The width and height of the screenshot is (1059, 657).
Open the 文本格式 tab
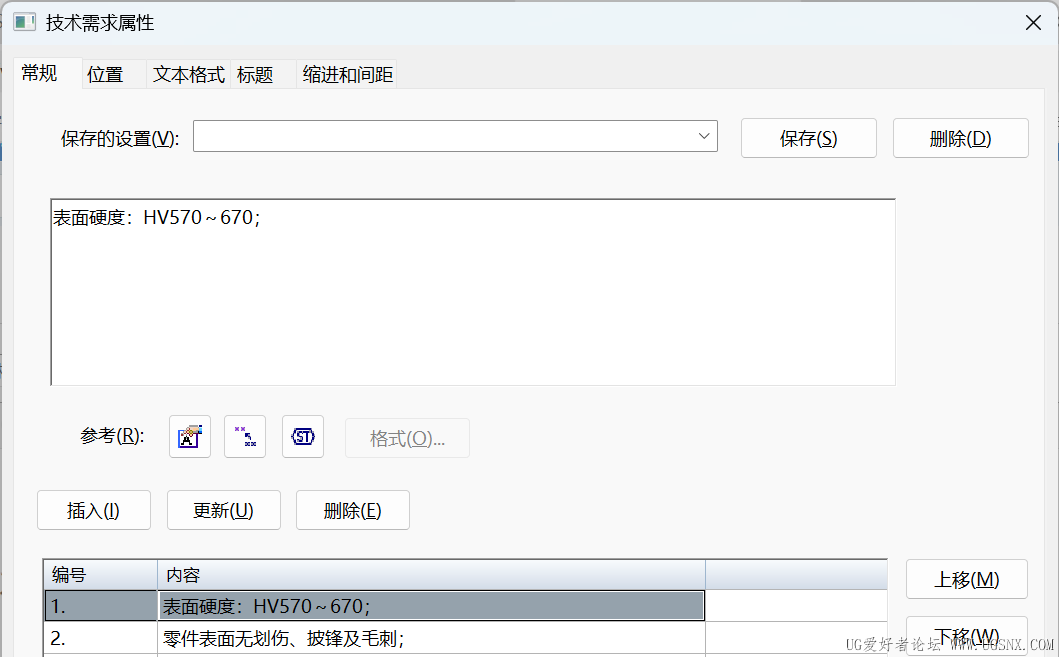pyautogui.click(x=188, y=74)
